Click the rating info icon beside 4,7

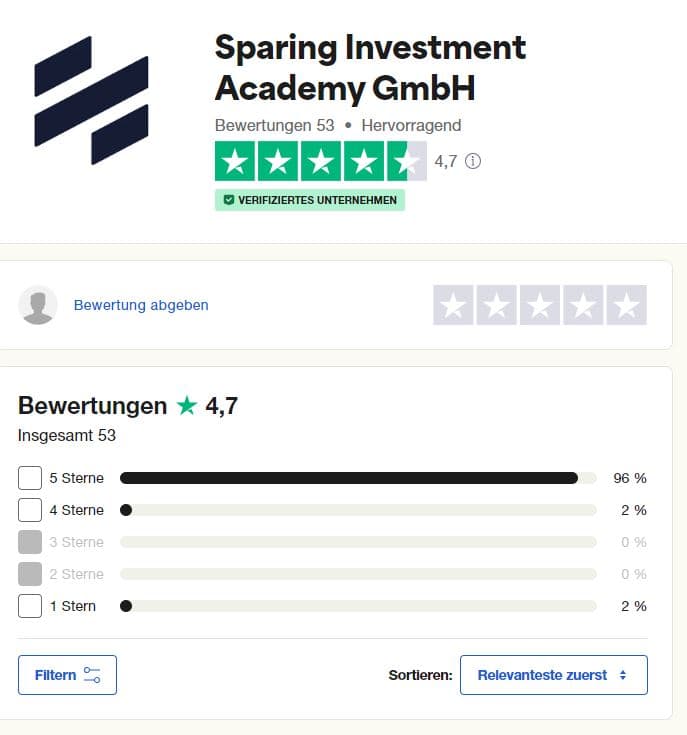(x=472, y=161)
